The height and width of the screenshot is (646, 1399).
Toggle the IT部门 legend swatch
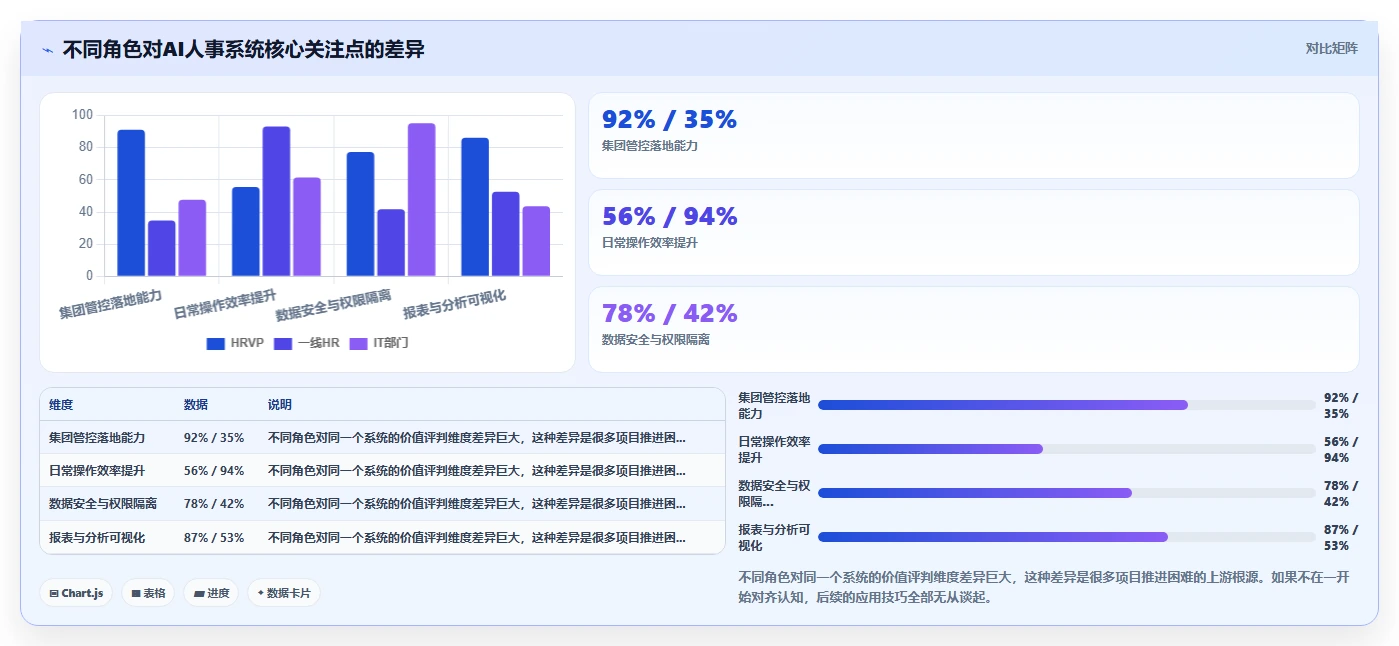coord(358,343)
